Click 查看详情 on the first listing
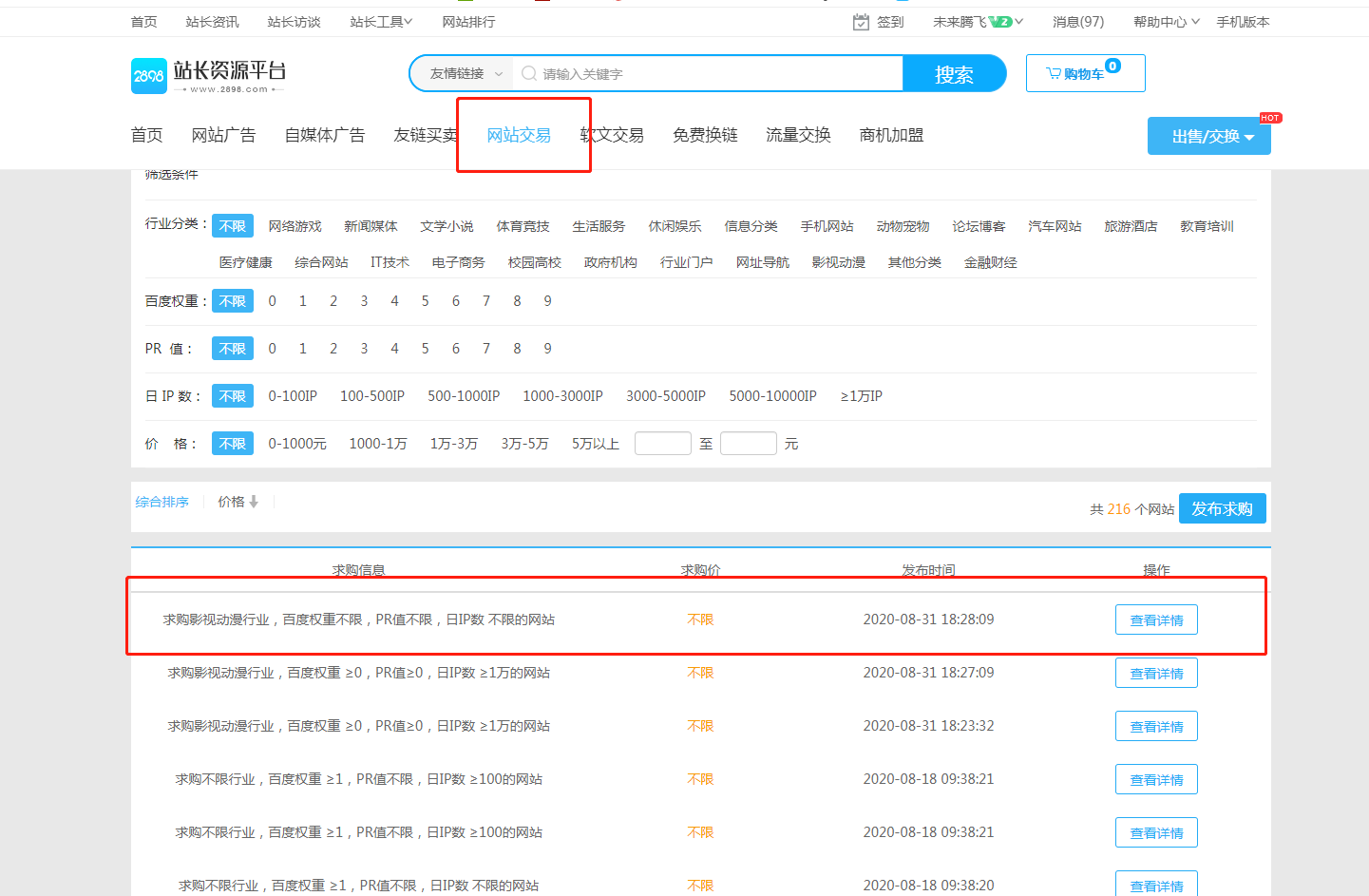The height and width of the screenshot is (896, 1369). pos(1155,619)
